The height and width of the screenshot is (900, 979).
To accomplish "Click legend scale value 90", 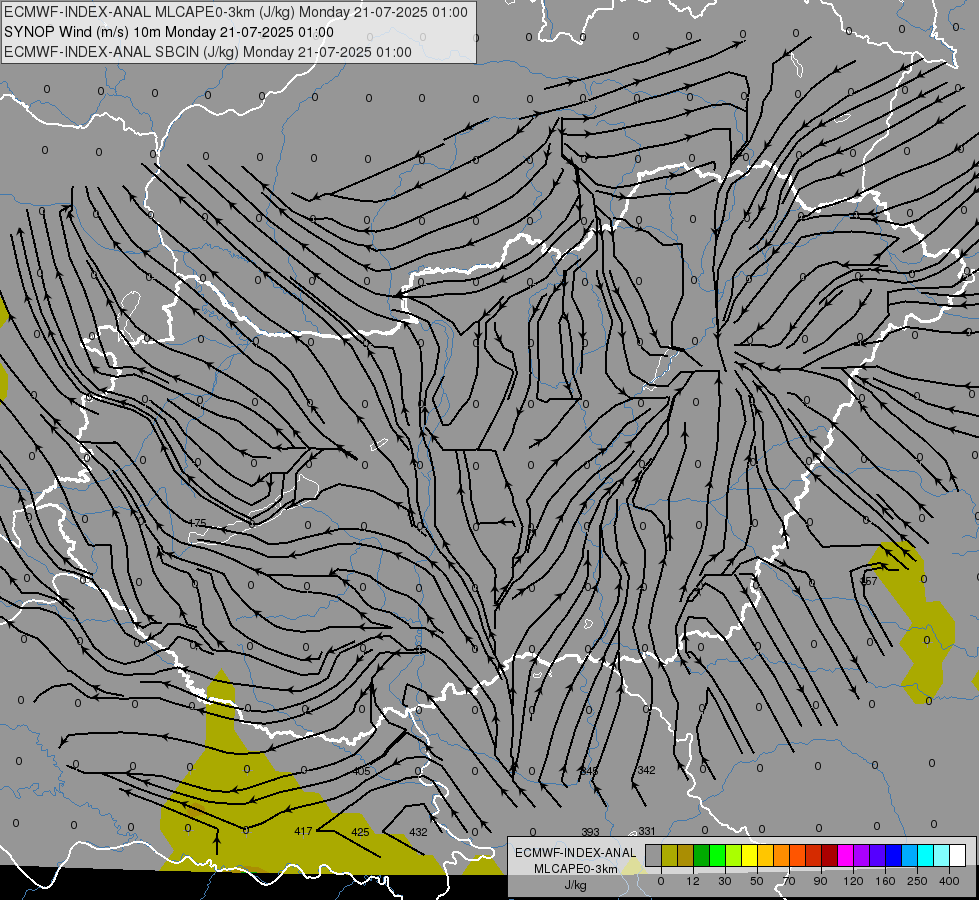I will pos(820,881).
